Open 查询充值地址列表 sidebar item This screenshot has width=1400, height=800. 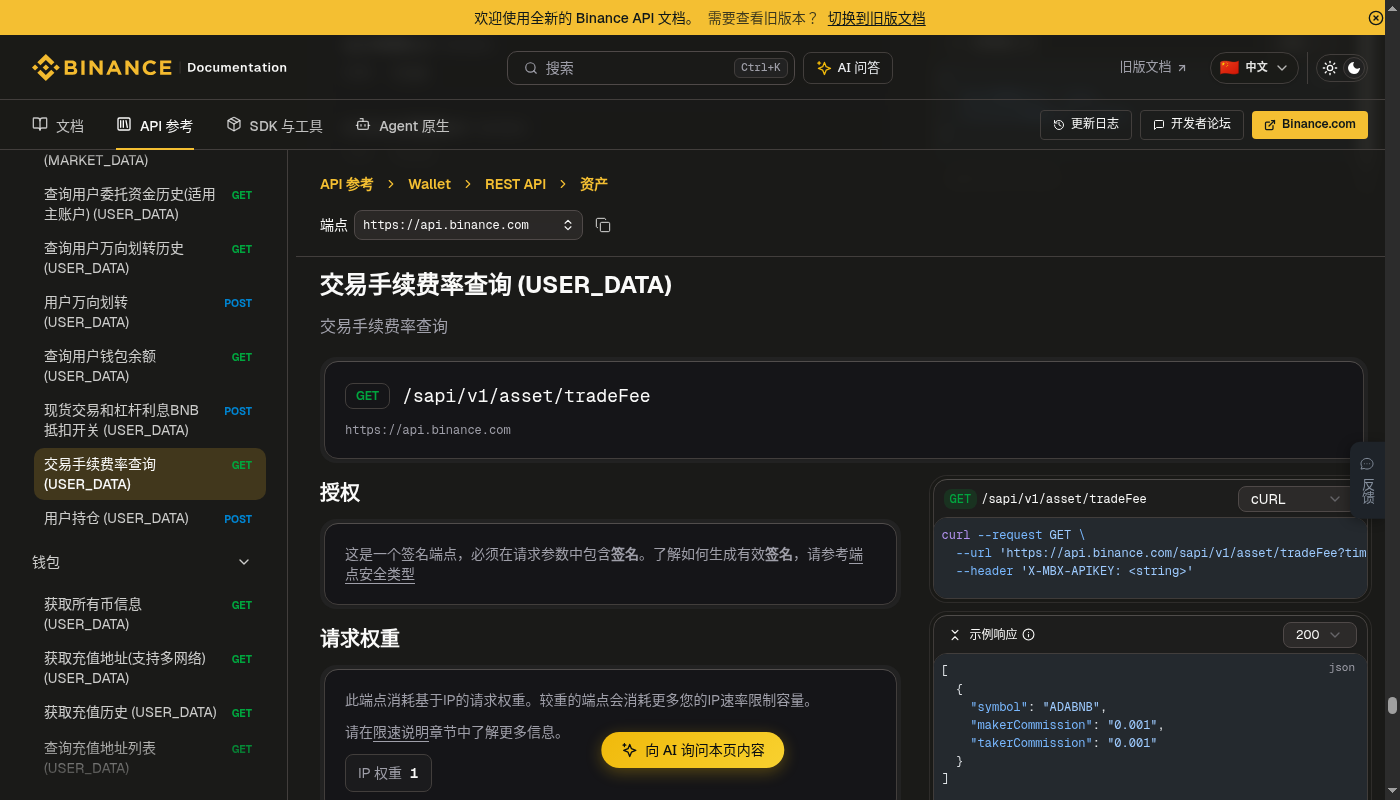[x=148, y=758]
